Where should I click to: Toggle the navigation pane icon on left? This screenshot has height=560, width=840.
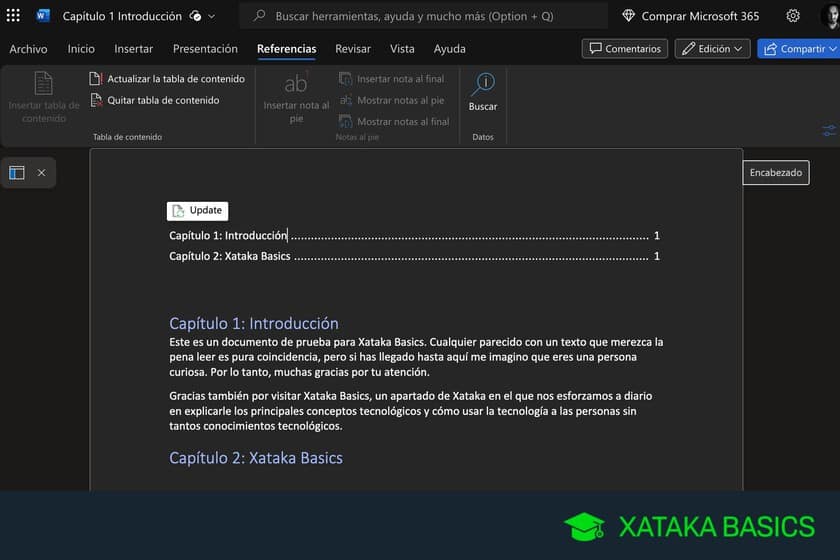click(17, 172)
